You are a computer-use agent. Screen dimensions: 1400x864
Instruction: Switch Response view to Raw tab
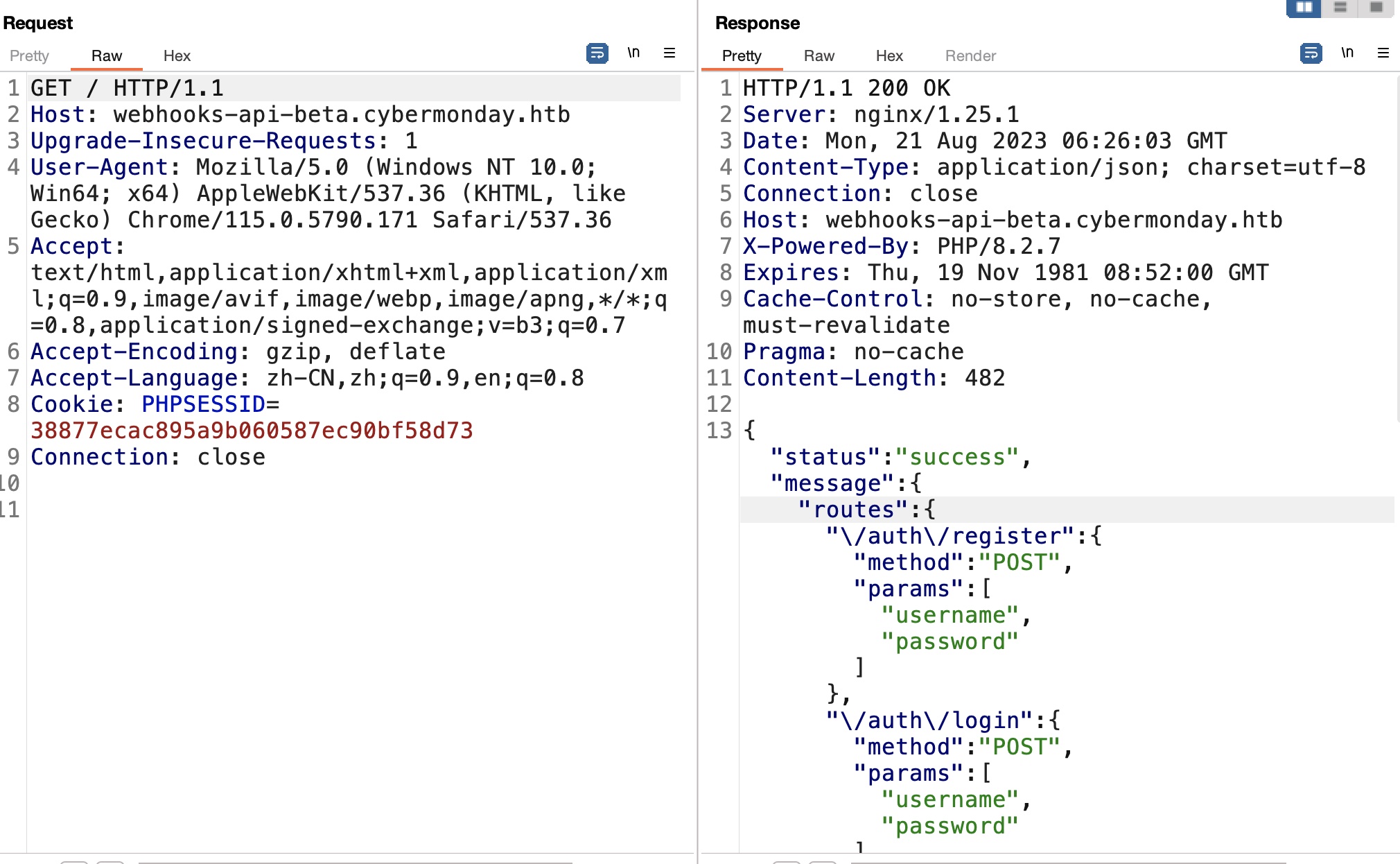(x=819, y=55)
